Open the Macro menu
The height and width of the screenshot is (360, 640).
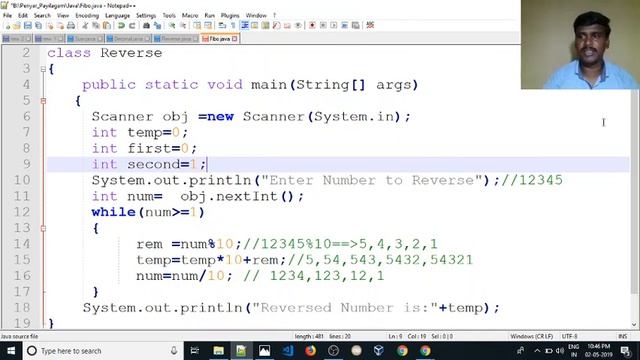coord(190,15)
